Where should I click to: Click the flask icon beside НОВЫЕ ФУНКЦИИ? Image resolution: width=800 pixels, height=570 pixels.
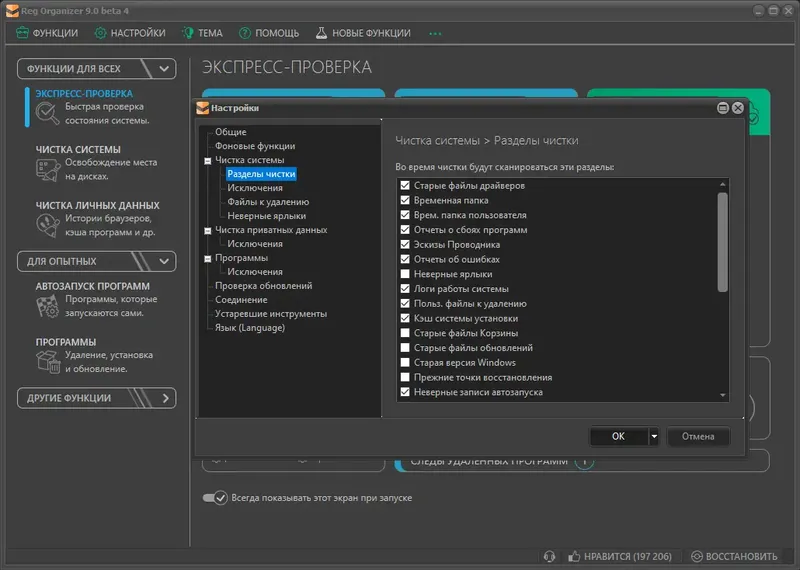tap(321, 33)
